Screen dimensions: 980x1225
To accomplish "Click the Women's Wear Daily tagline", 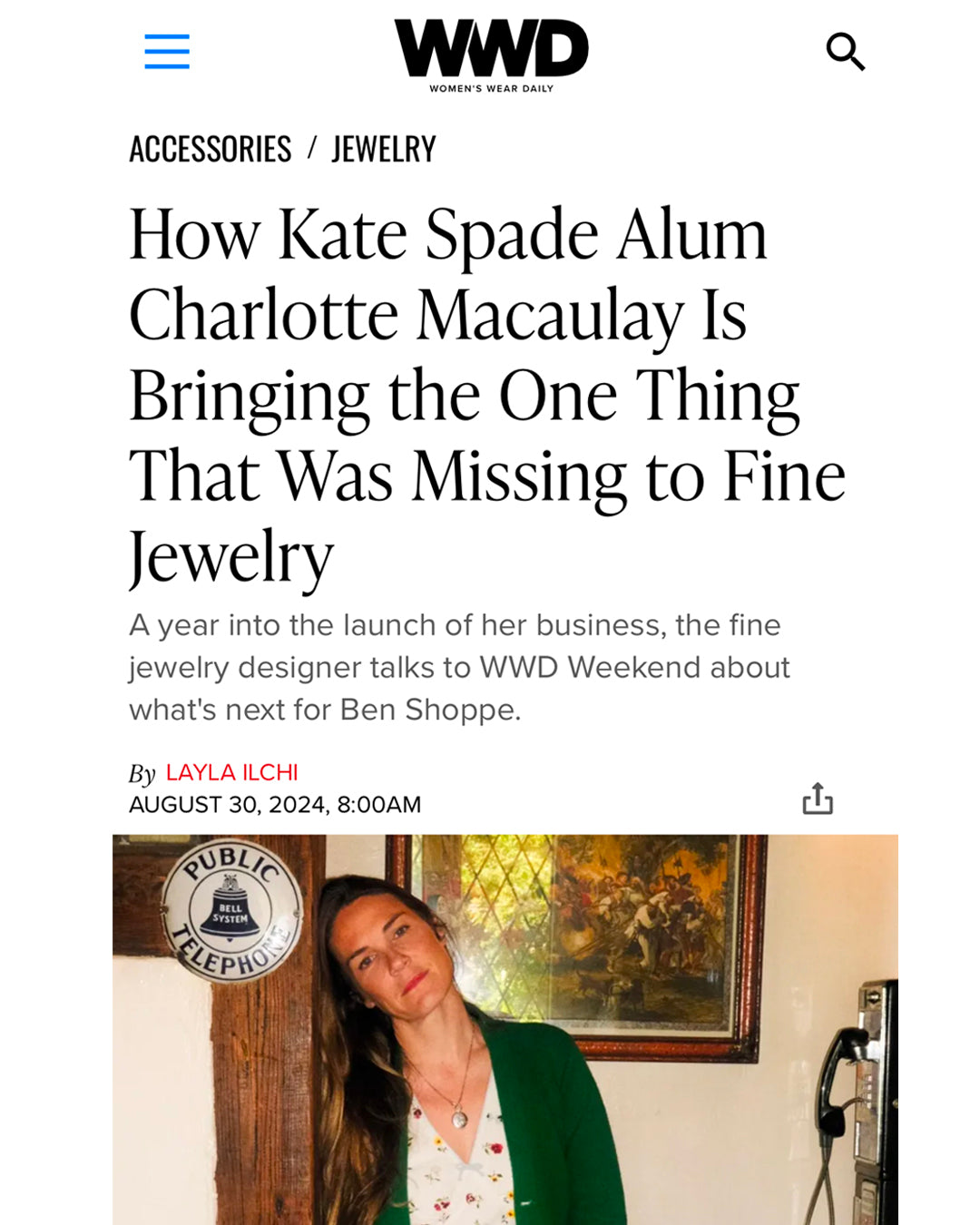I will point(491,89).
